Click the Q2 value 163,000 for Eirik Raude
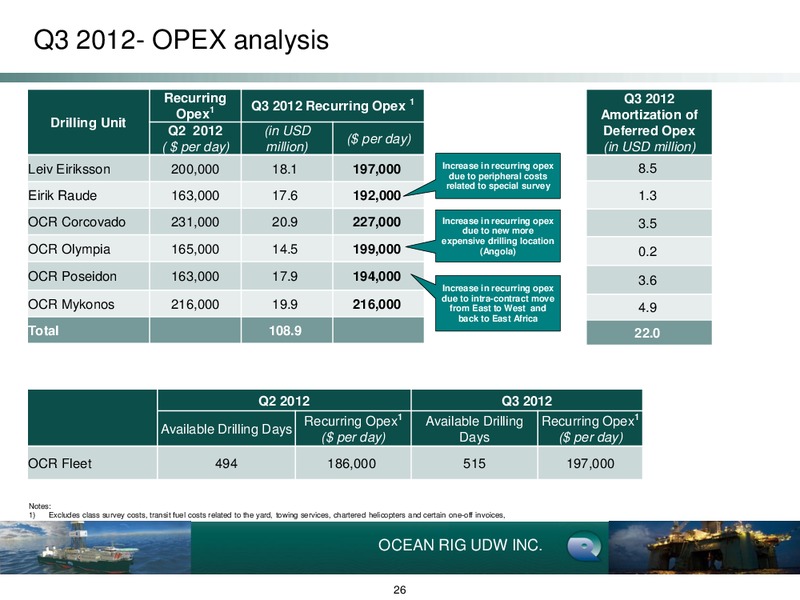 195,195
